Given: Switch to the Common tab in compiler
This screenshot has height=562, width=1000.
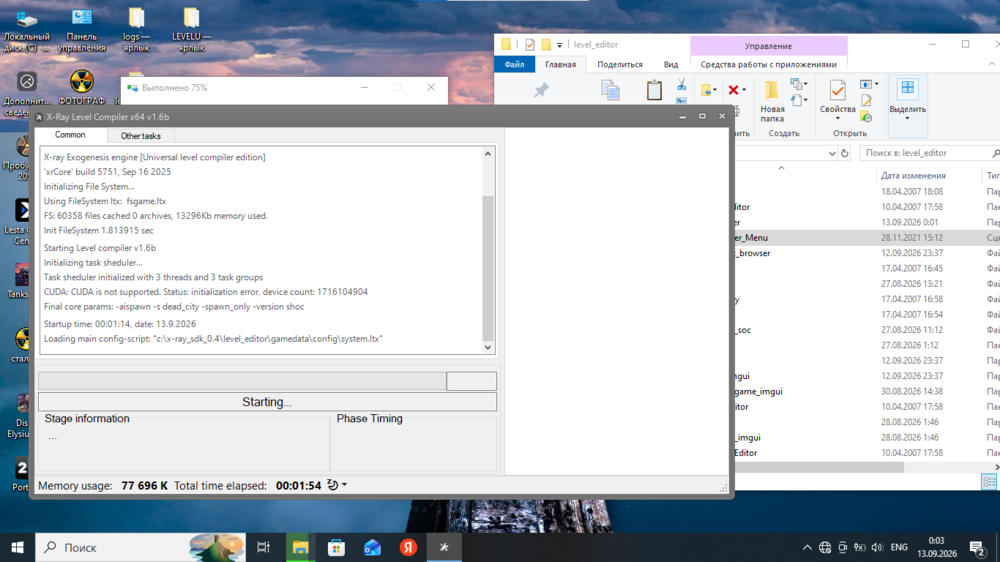Looking at the screenshot, I should [70, 135].
